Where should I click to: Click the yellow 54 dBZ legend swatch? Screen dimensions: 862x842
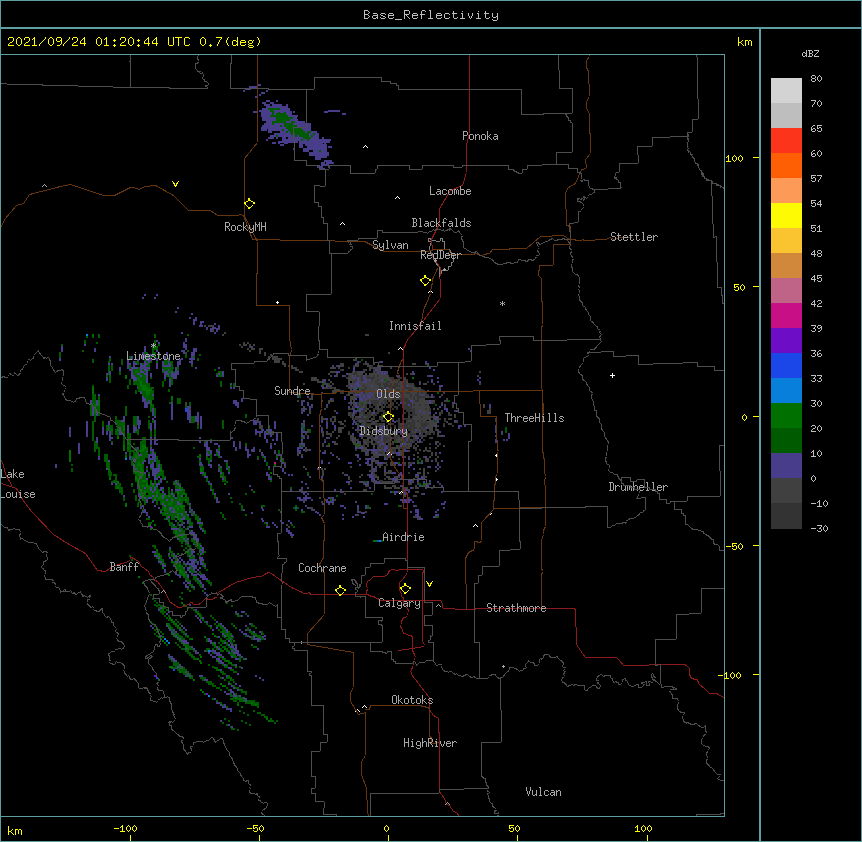point(786,215)
